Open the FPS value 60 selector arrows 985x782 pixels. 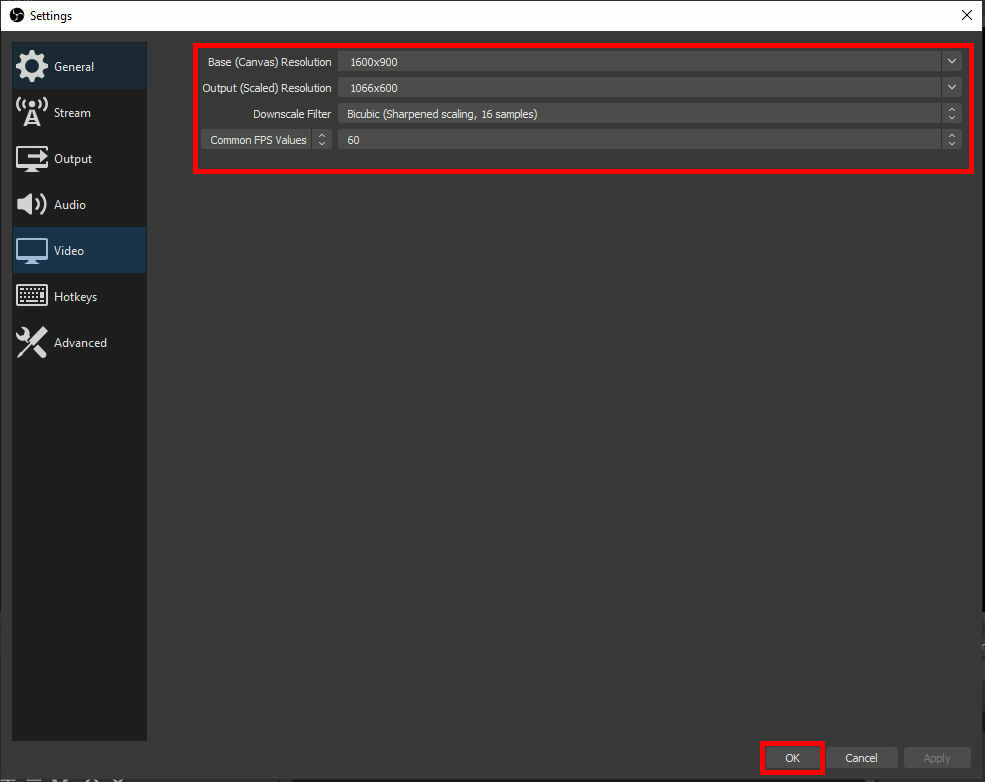(x=952, y=139)
